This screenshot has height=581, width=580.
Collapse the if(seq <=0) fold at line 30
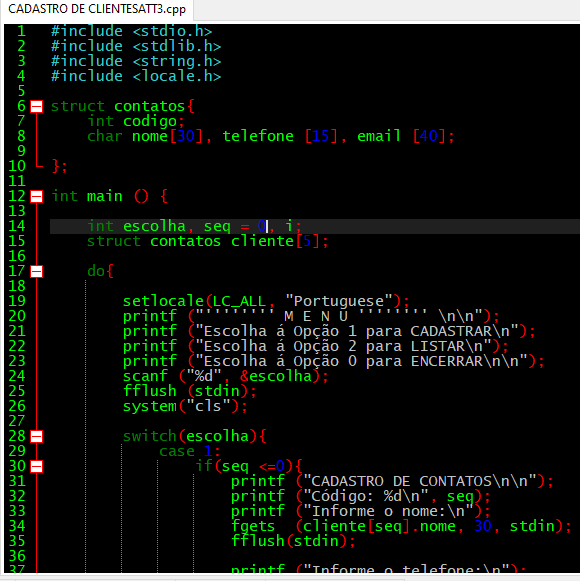[36, 467]
